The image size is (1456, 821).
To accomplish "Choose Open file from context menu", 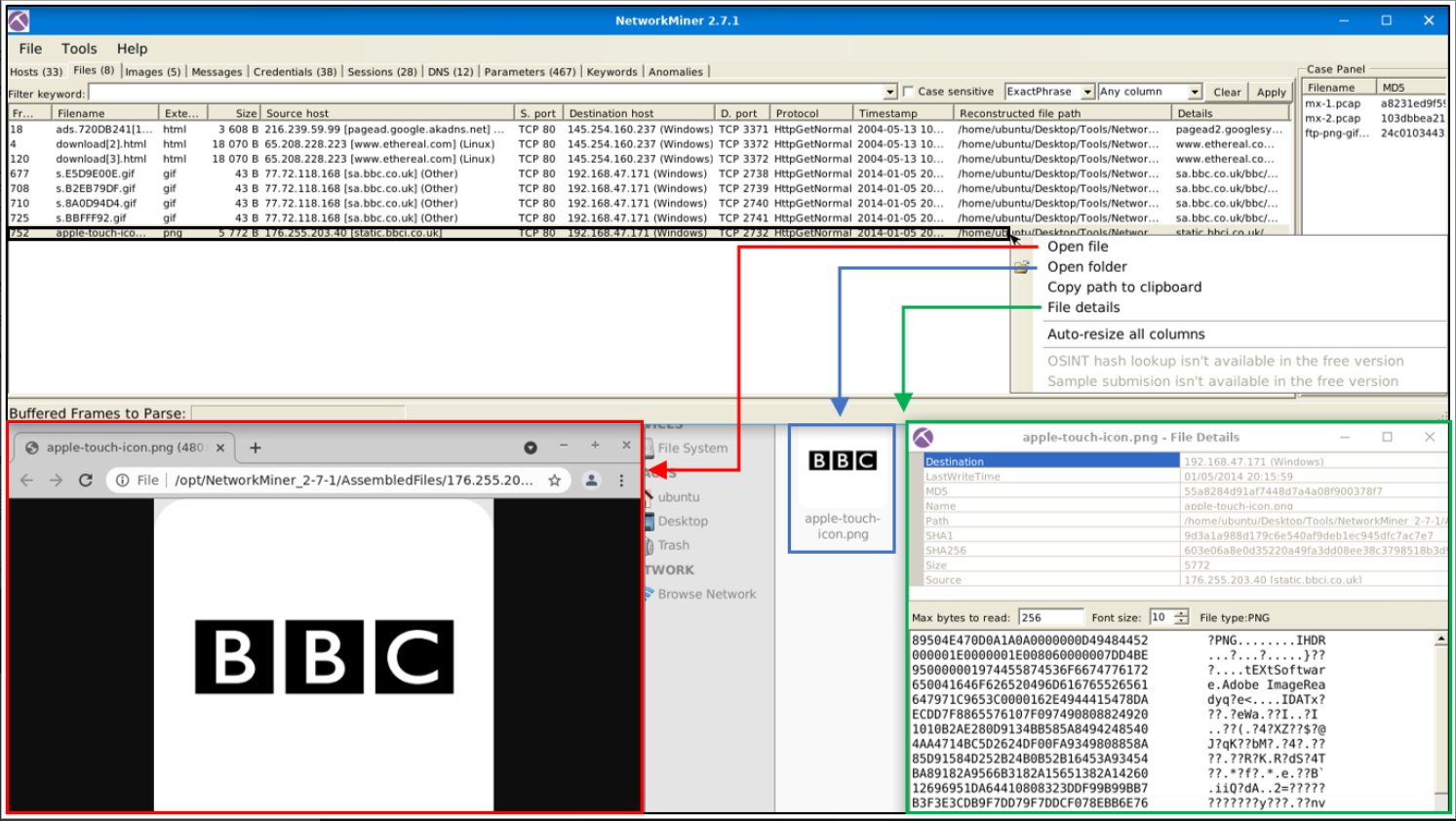I will click(1078, 247).
